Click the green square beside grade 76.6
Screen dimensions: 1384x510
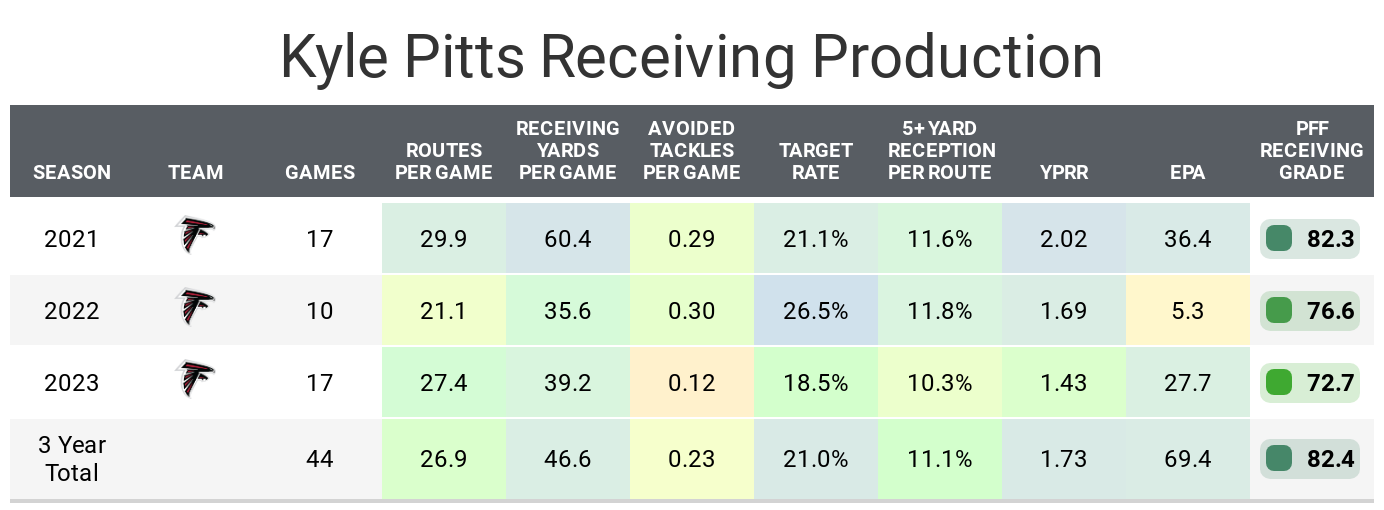1278,310
